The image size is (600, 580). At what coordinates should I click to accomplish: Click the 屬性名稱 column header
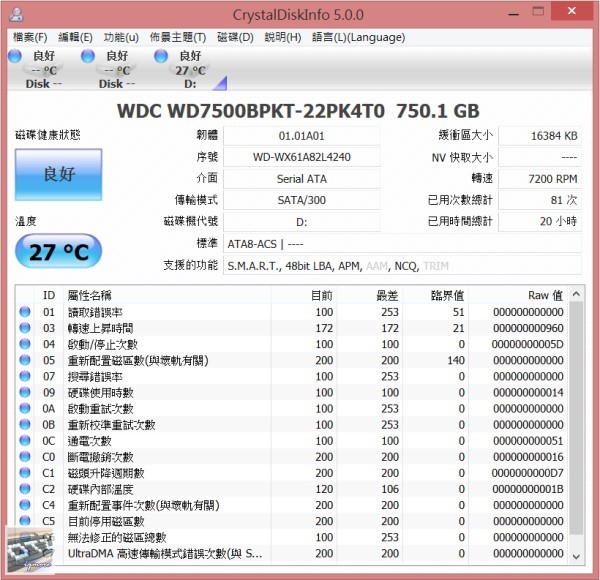coord(167,295)
